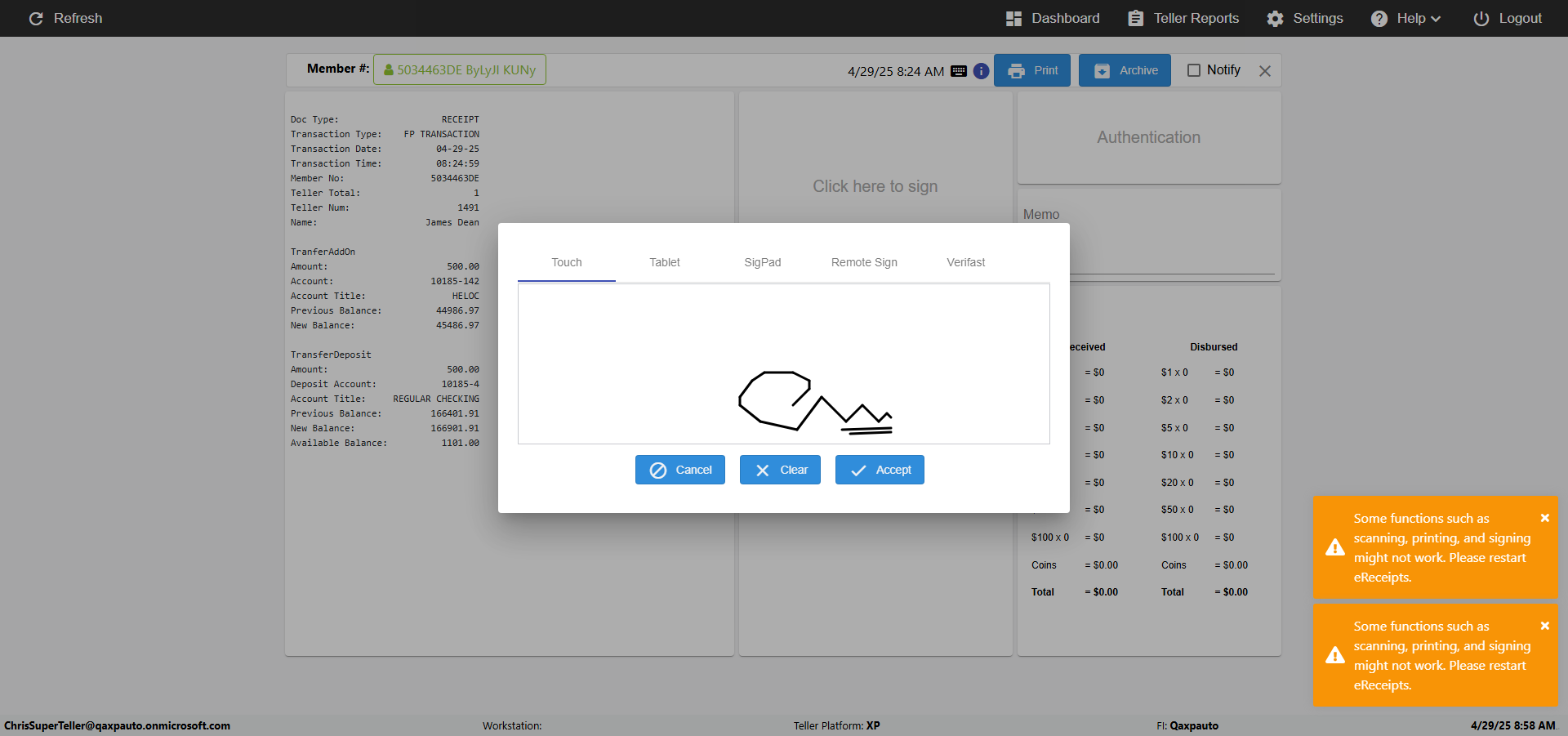The width and height of the screenshot is (1568, 736).
Task: Click the ChrisSuperTeller email in status bar
Action: tap(117, 725)
